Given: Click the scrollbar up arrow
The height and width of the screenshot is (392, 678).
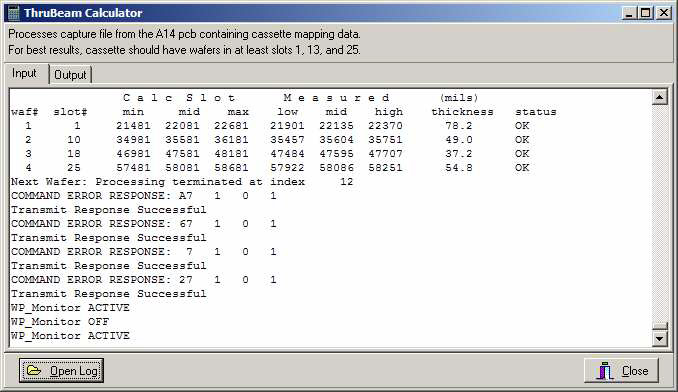Looking at the screenshot, I should pyautogui.click(x=659, y=97).
